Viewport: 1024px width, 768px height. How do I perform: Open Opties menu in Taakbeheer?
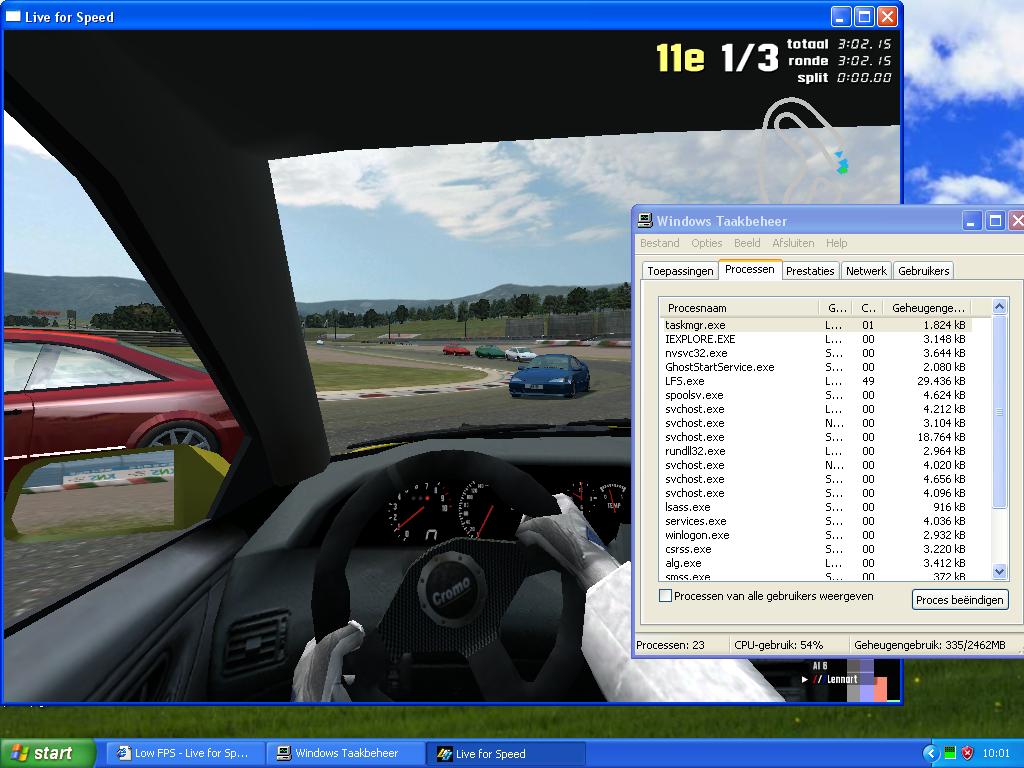click(707, 243)
